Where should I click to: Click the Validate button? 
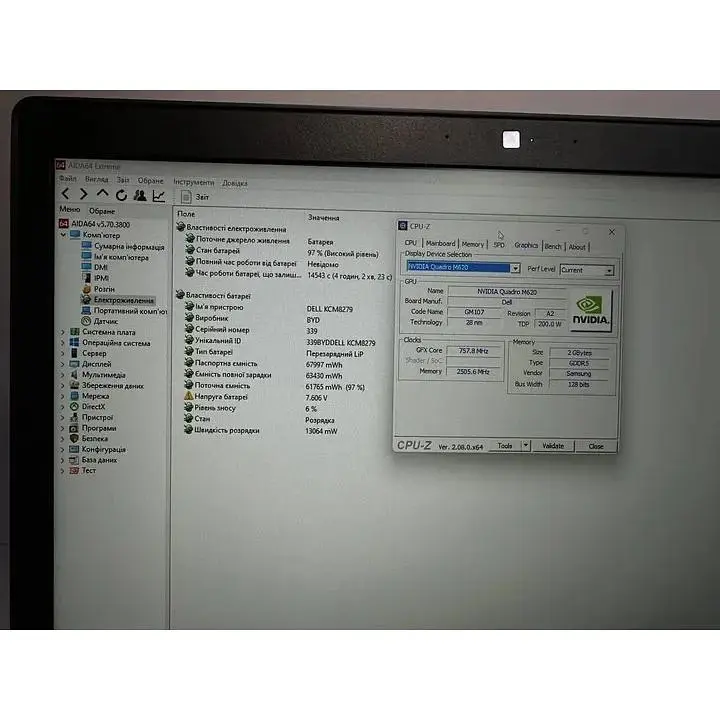pos(553,446)
